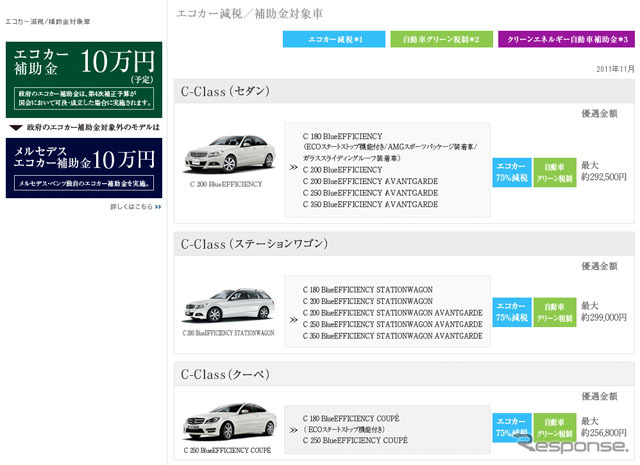This screenshot has width=640, height=465.
Task: Click the C-Class station wagon photo
Action: click(229, 305)
